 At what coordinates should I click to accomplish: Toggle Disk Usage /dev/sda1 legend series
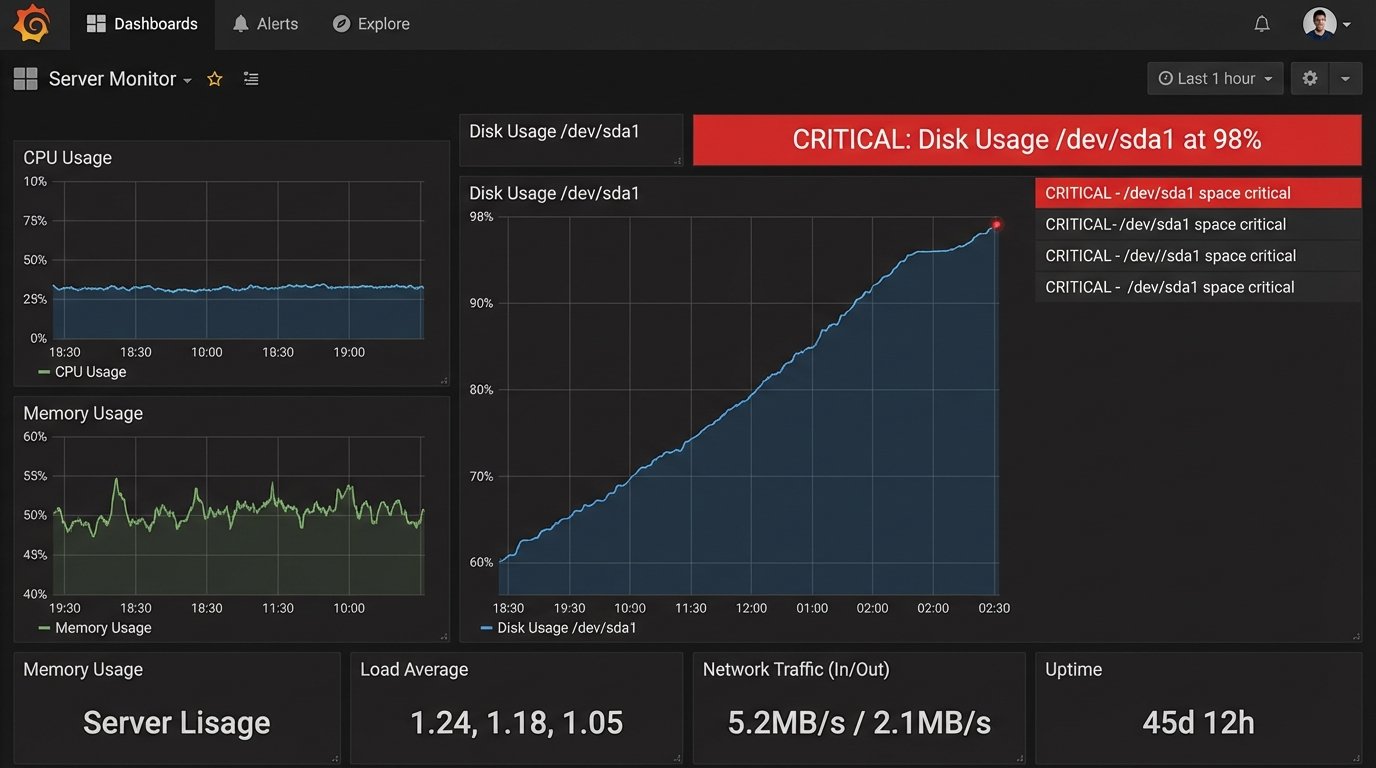(558, 628)
